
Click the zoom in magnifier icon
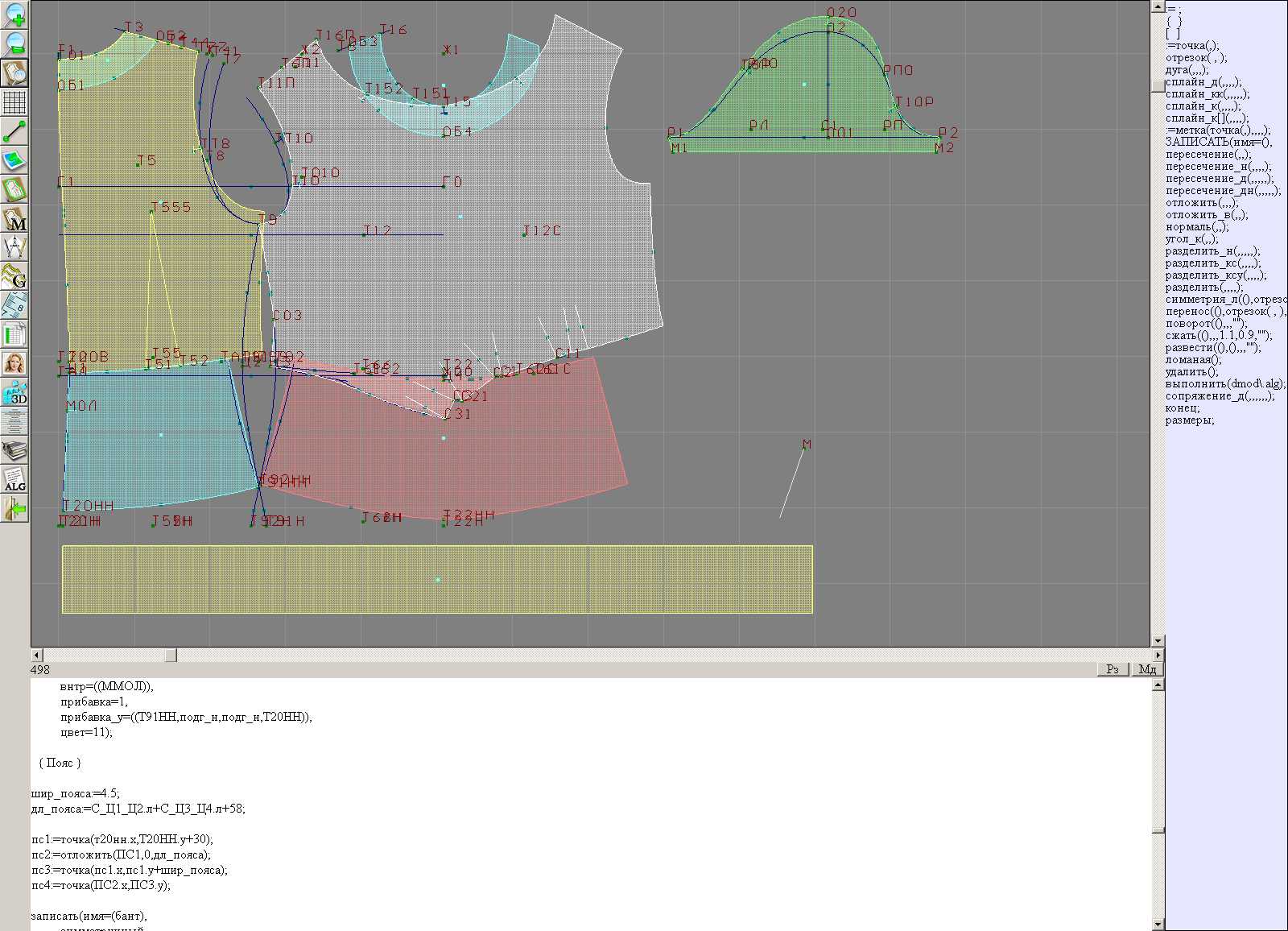[14, 14]
